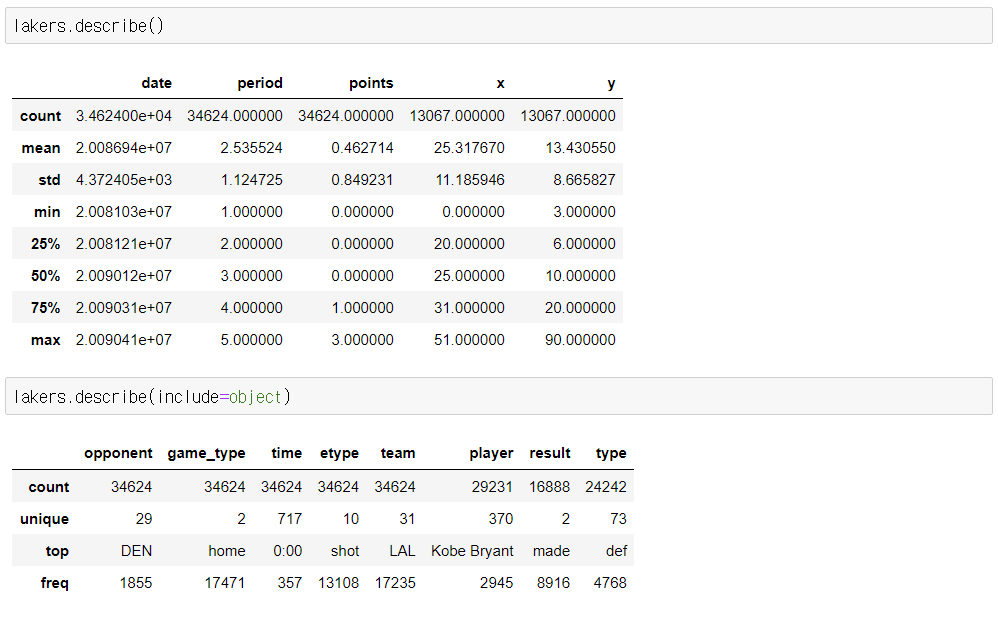Click the 'std' row label
Image resolution: width=998 pixels, height=617 pixels.
pyautogui.click(x=49, y=180)
